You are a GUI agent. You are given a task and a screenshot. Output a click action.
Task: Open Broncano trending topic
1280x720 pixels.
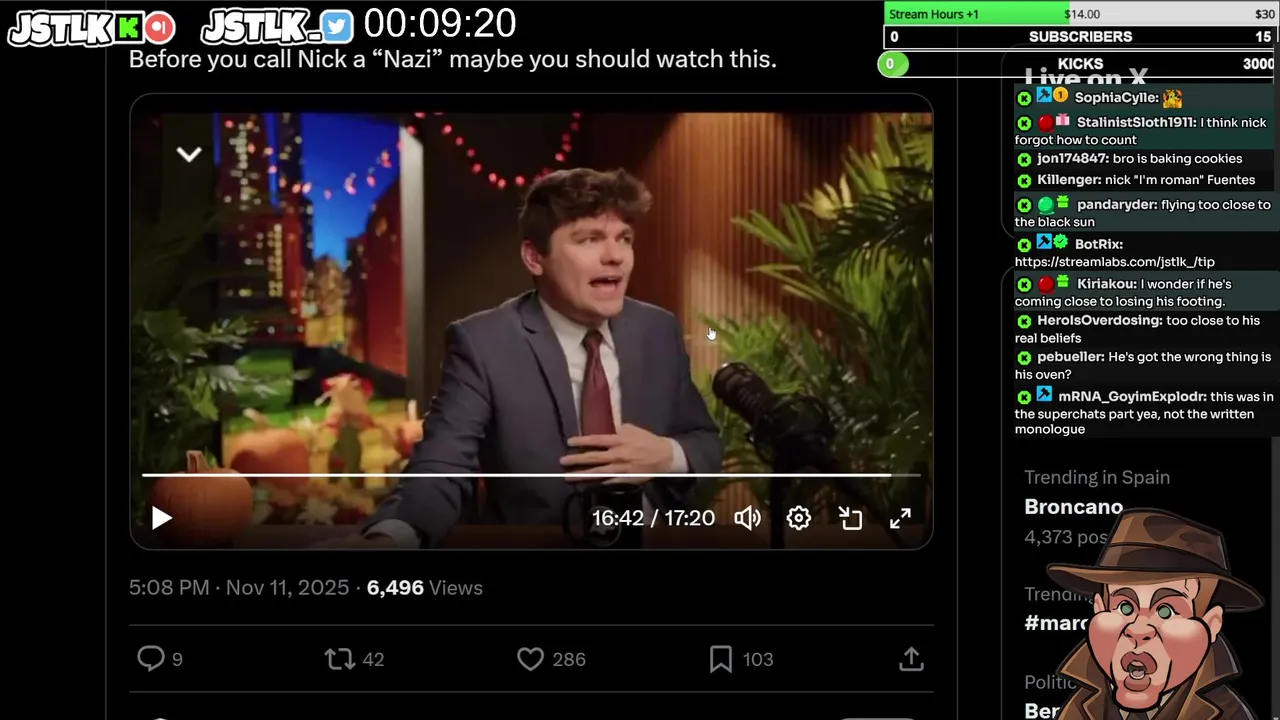click(1073, 507)
